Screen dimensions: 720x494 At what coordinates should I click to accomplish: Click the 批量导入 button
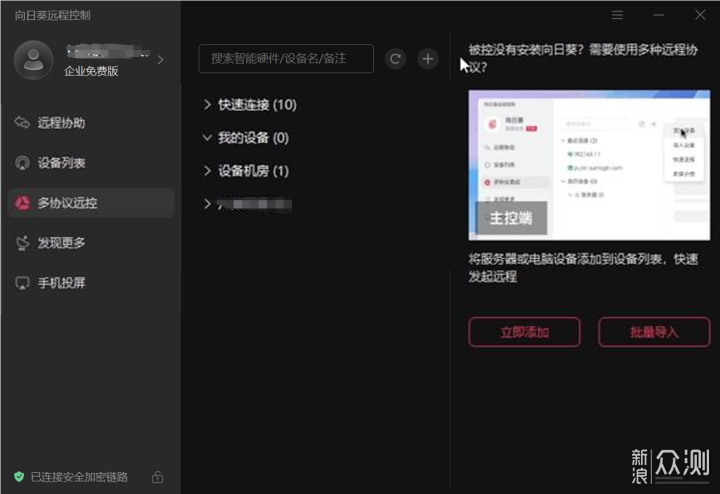click(654, 332)
